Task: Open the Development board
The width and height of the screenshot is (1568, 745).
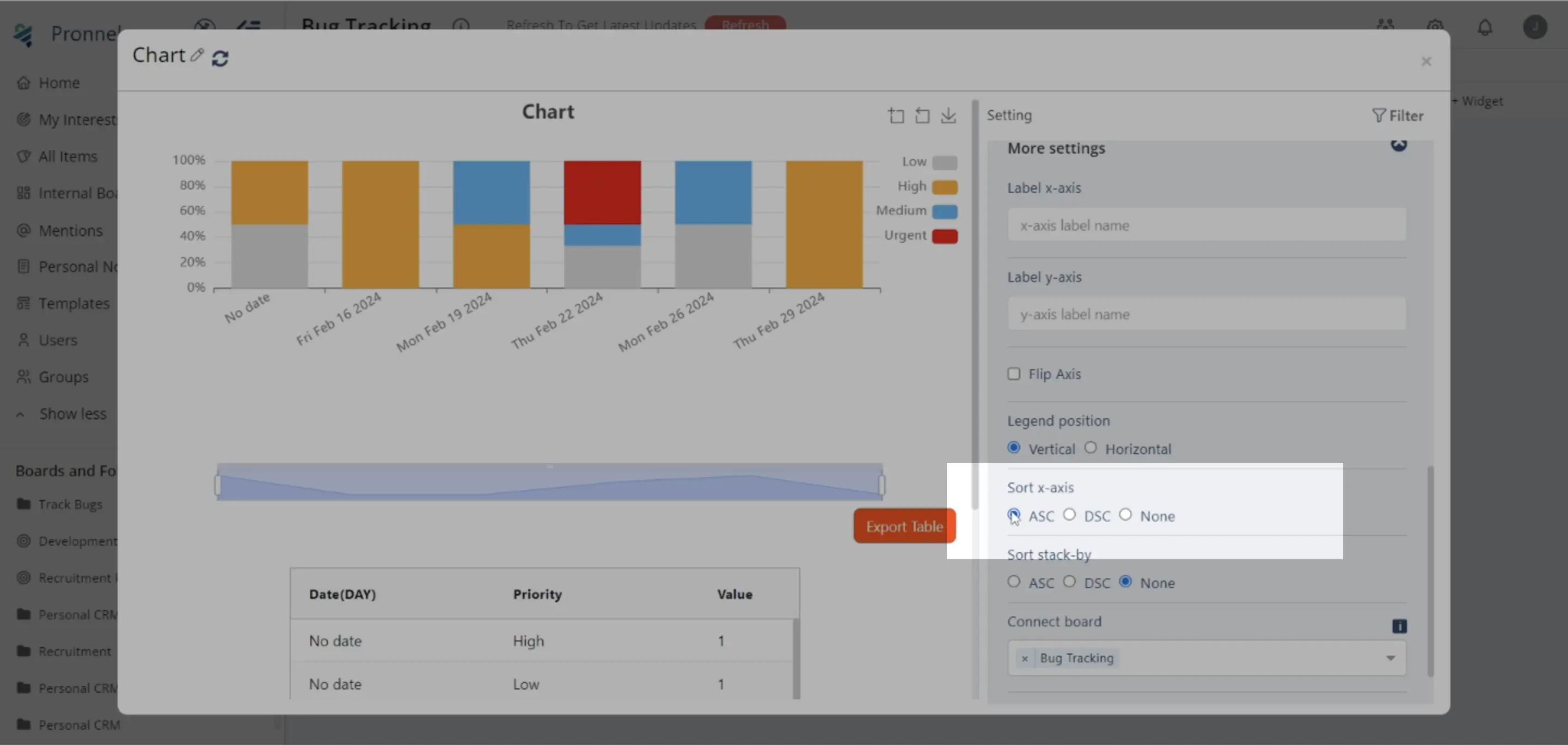Action: (x=67, y=541)
